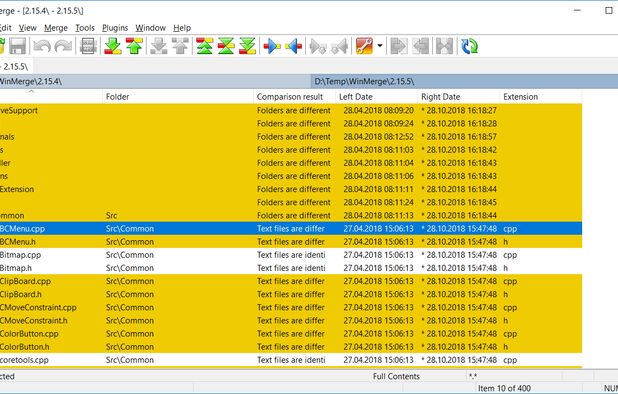Click the grayed report/columns toolbar icon
This screenshot has width=618, height=394.
click(x=89, y=46)
